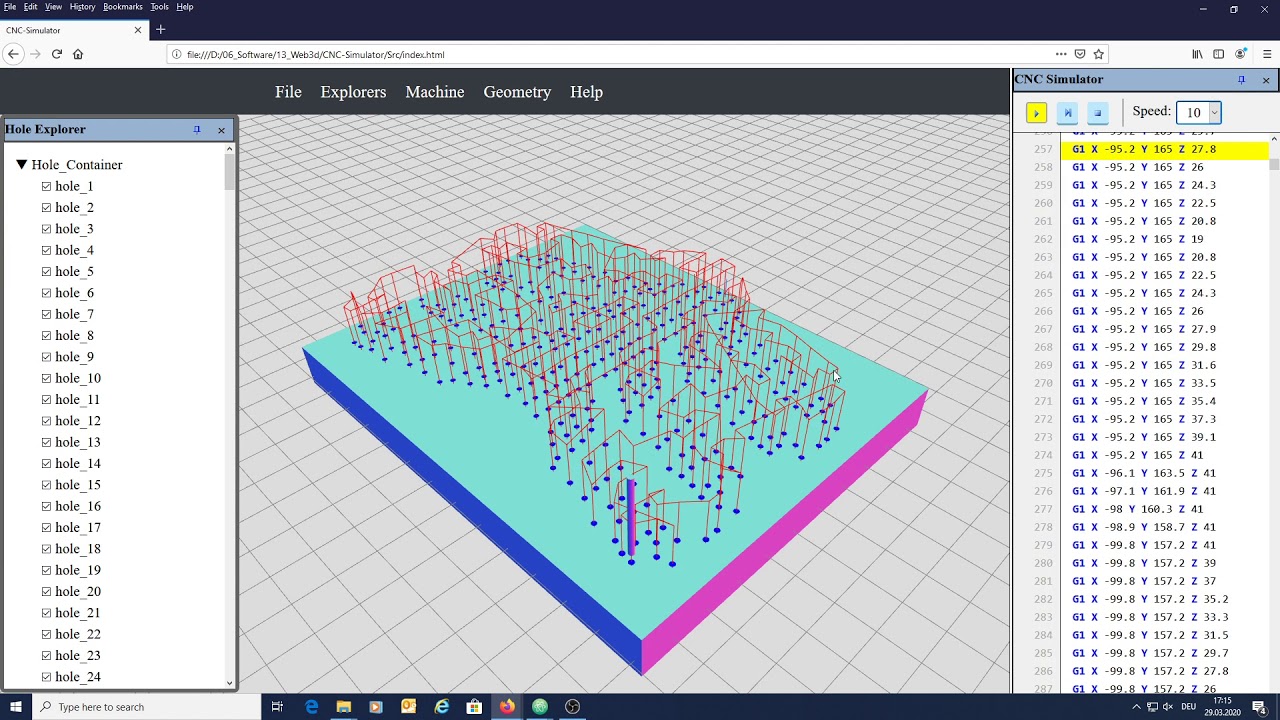Open the Firefox Library
The image size is (1280, 720).
1197,54
